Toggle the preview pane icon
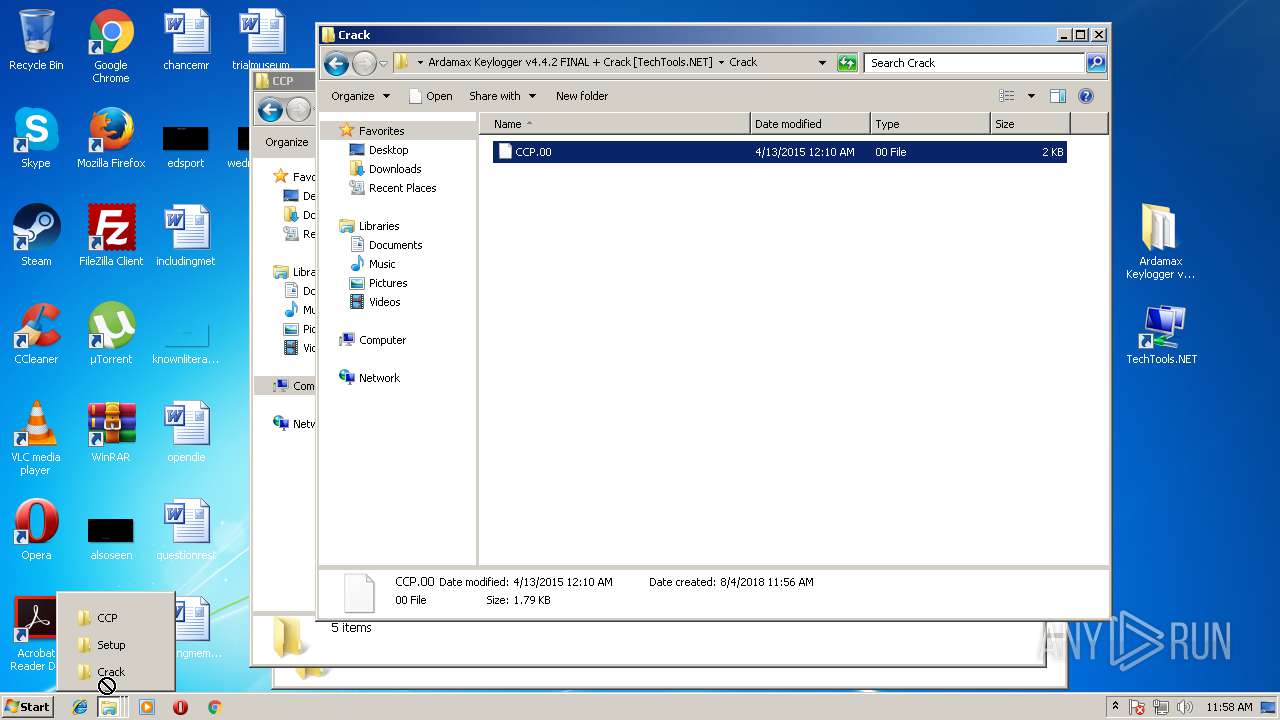 pyautogui.click(x=1058, y=96)
